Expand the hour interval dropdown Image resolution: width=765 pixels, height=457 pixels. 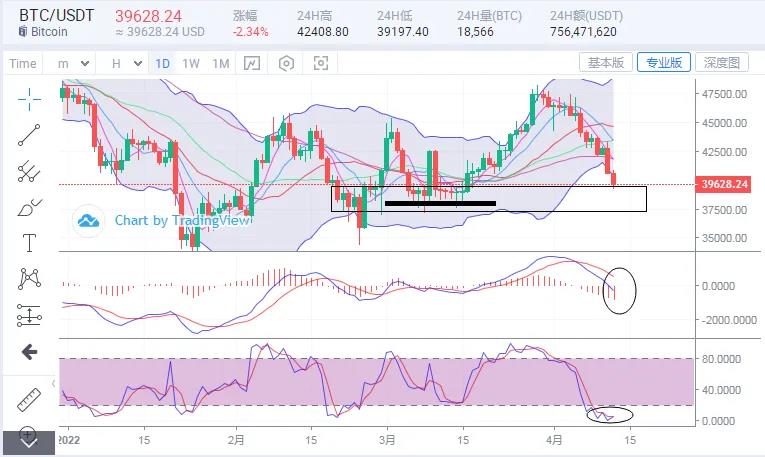pos(126,63)
